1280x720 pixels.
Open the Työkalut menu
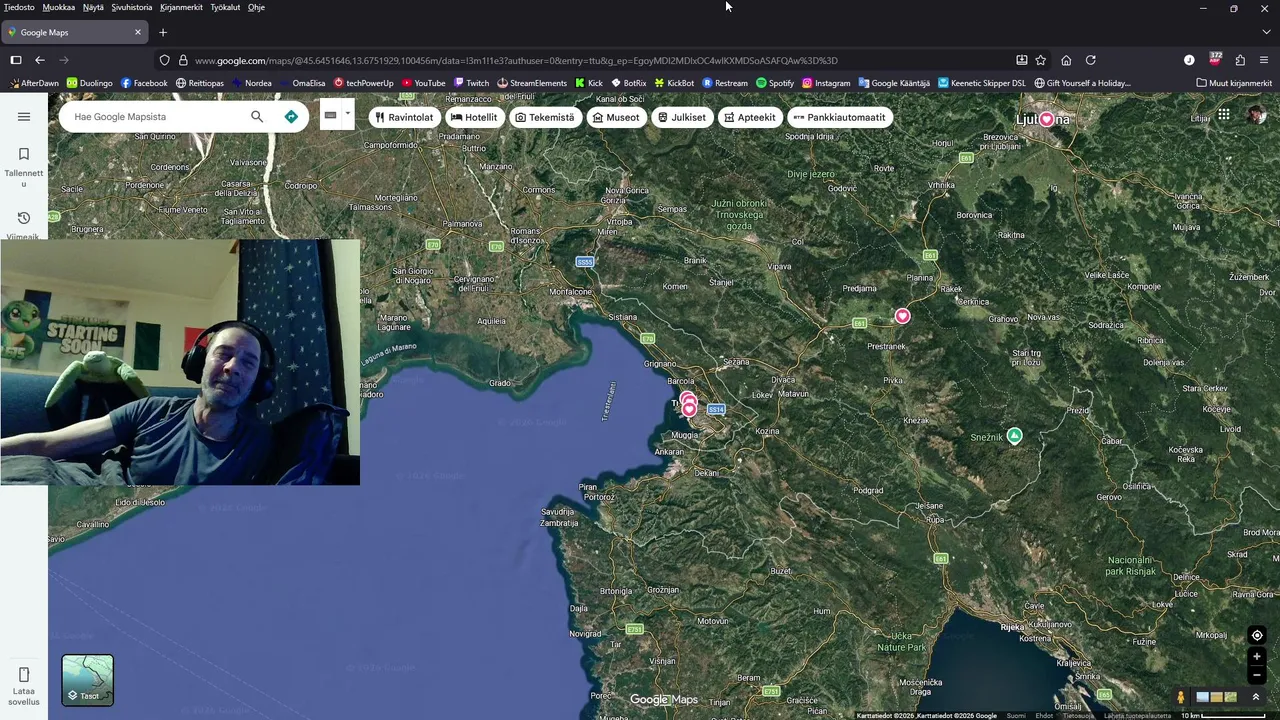[x=225, y=7]
